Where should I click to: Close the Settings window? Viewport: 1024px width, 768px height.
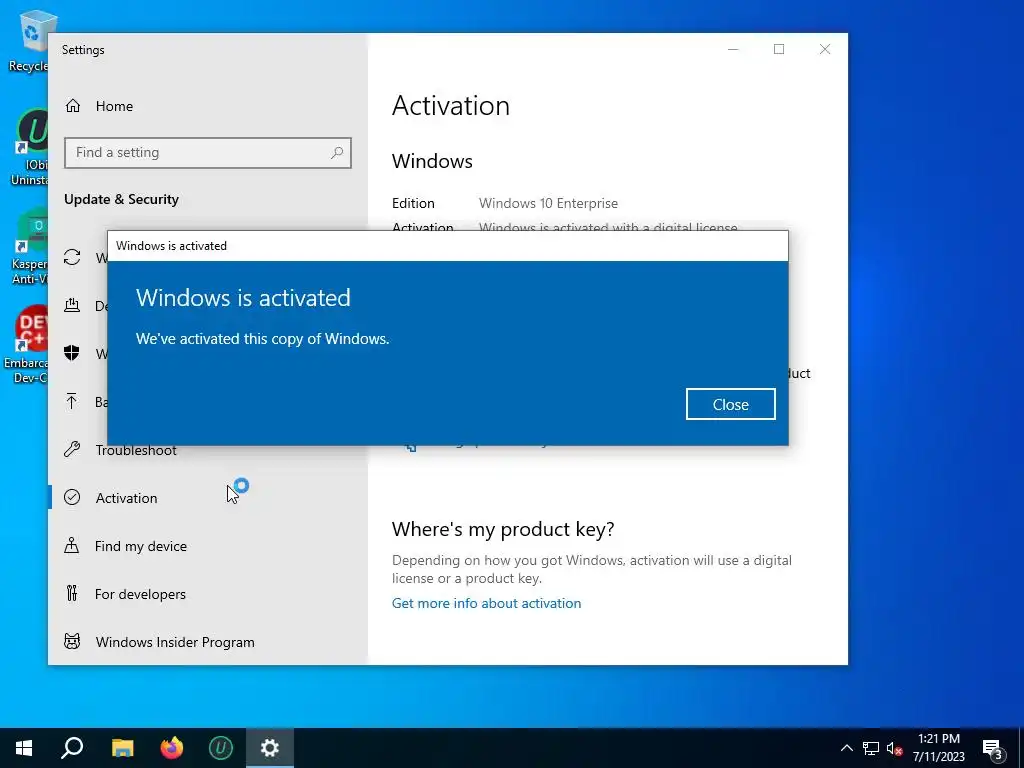pyautogui.click(x=825, y=49)
